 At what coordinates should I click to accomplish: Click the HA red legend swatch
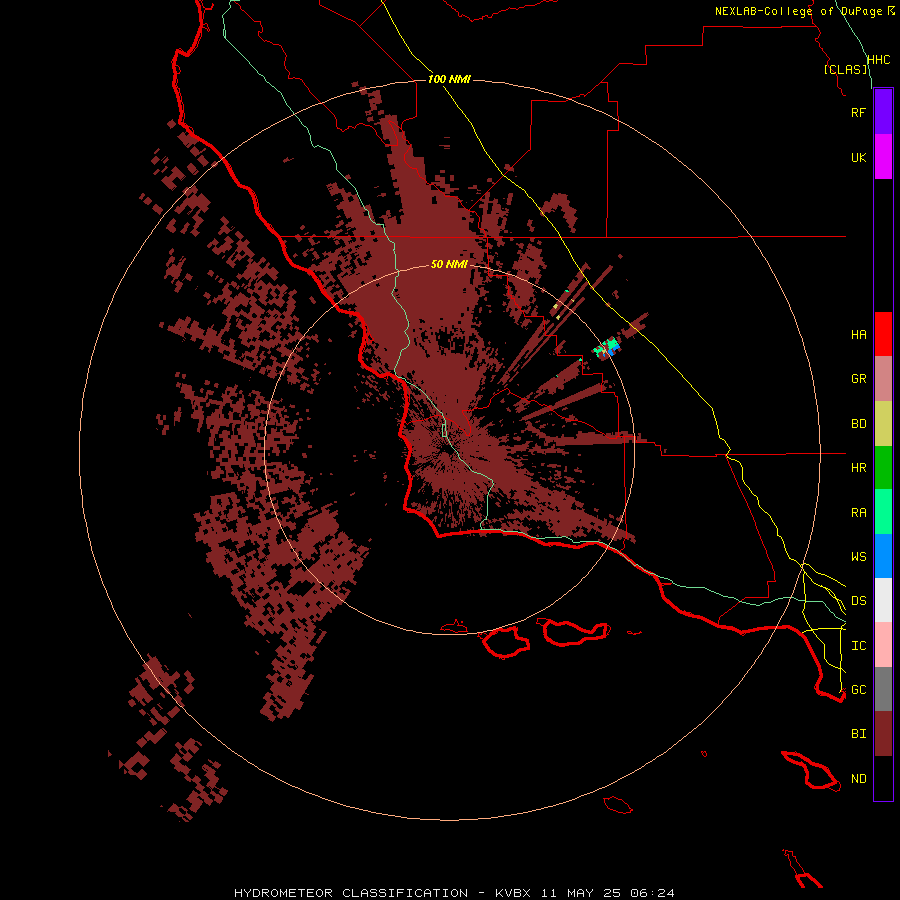point(883,334)
